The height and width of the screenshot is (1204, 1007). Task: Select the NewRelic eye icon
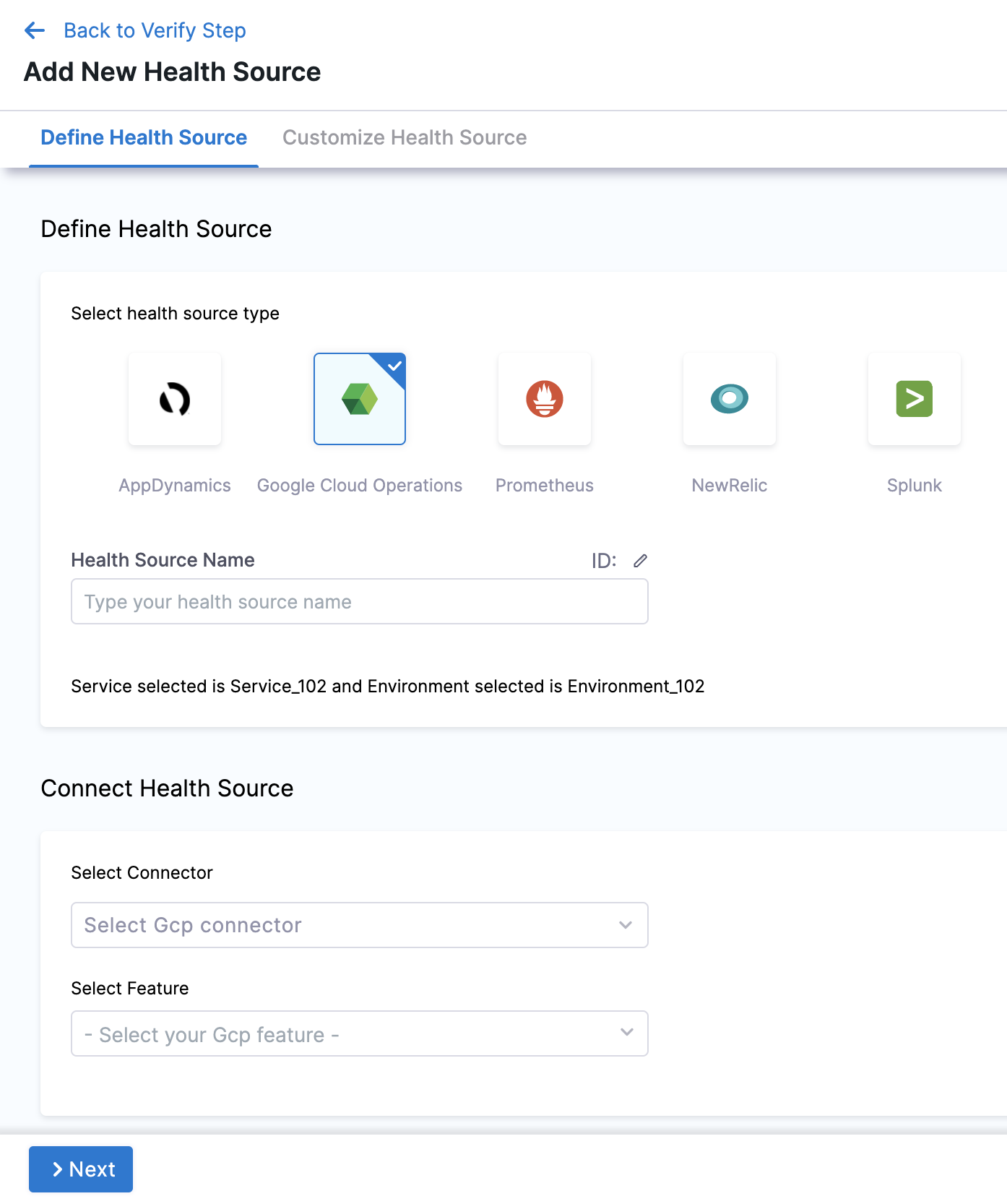730,399
